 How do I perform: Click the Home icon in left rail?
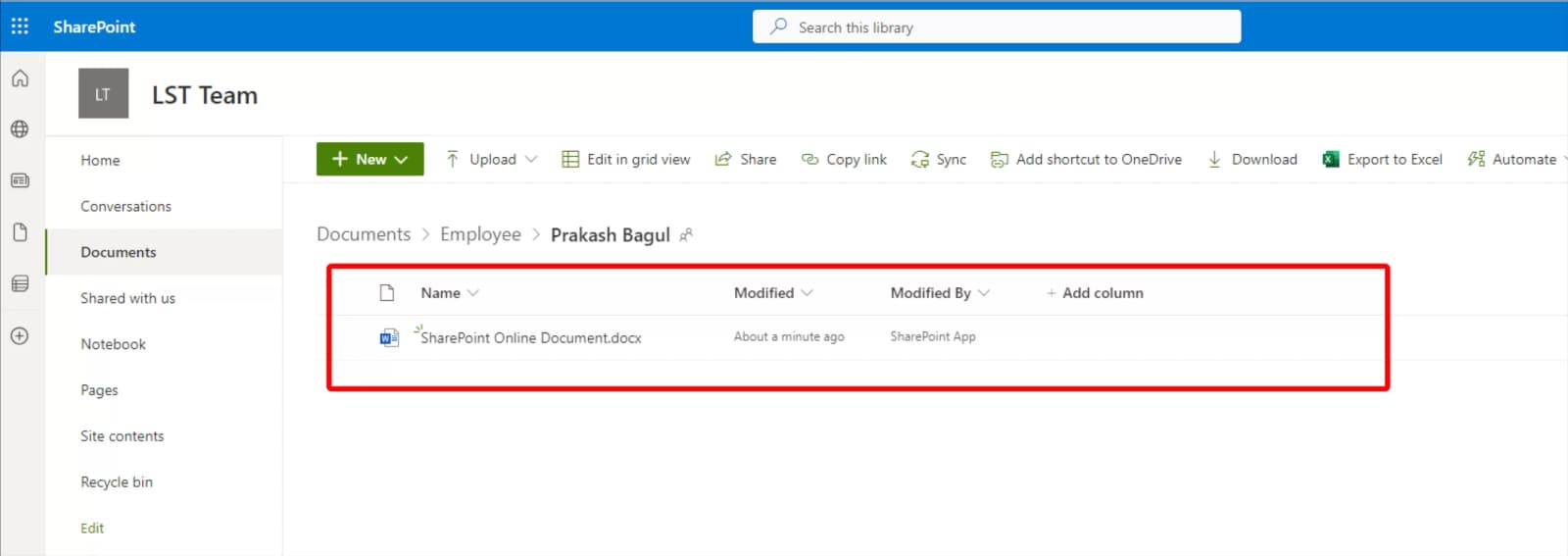20,78
